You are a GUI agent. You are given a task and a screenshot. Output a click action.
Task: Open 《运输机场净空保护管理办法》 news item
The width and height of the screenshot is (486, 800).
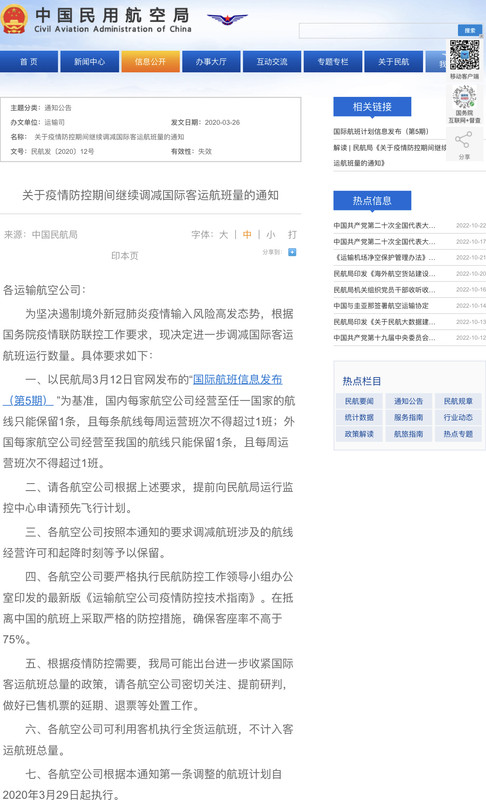[384, 258]
